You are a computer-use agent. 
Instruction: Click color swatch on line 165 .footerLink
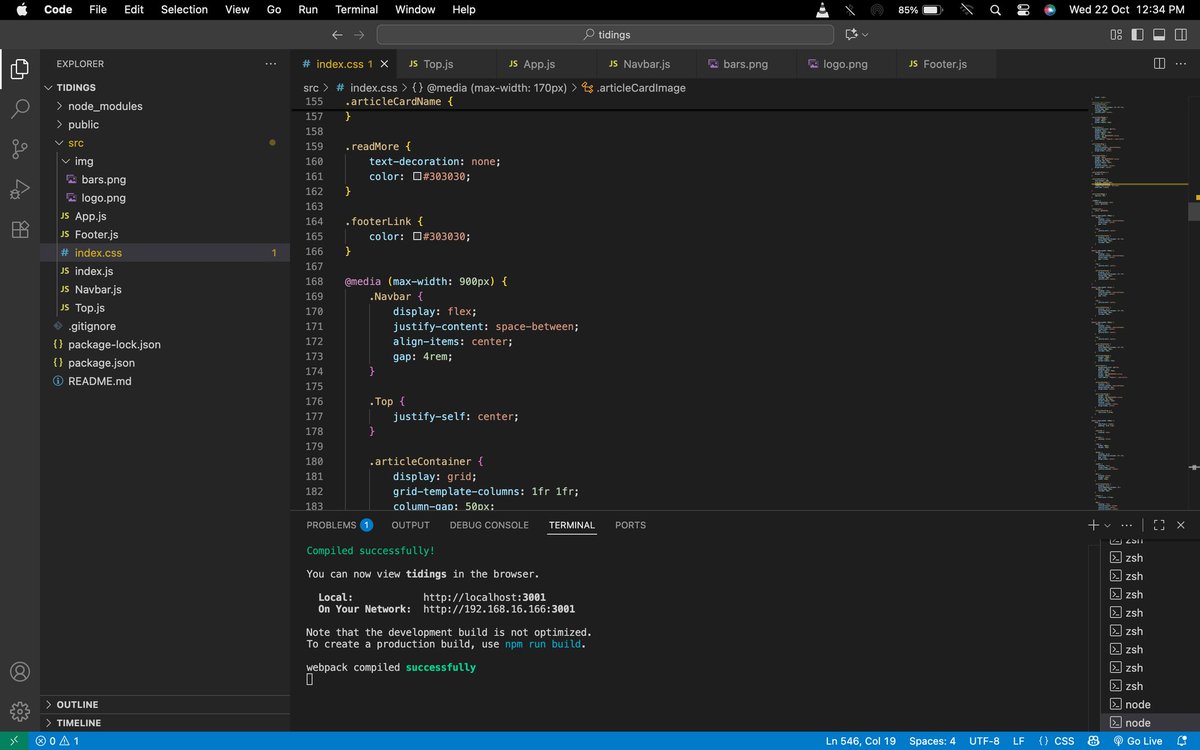tap(417, 236)
